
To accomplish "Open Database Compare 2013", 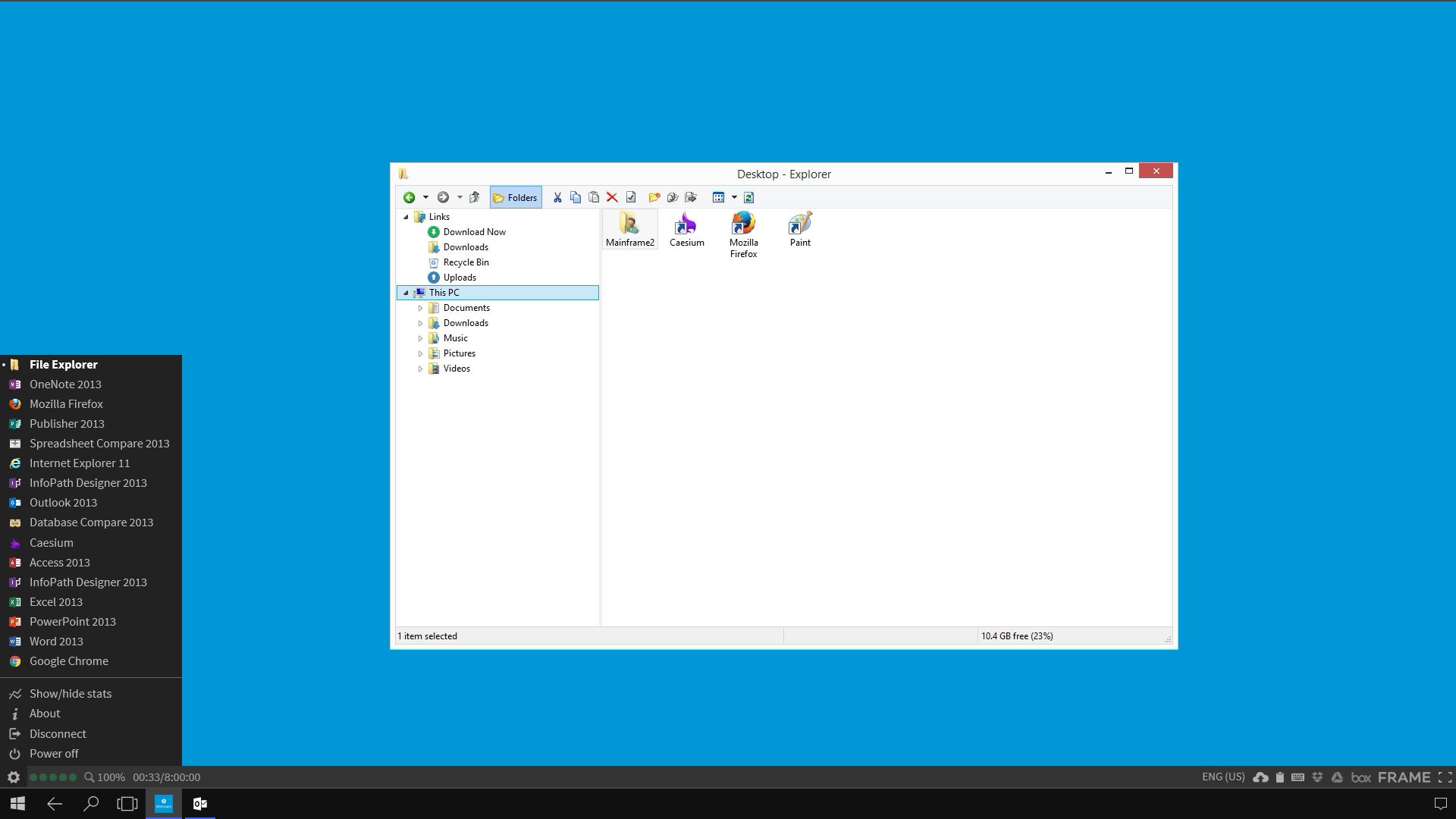I will coord(91,522).
